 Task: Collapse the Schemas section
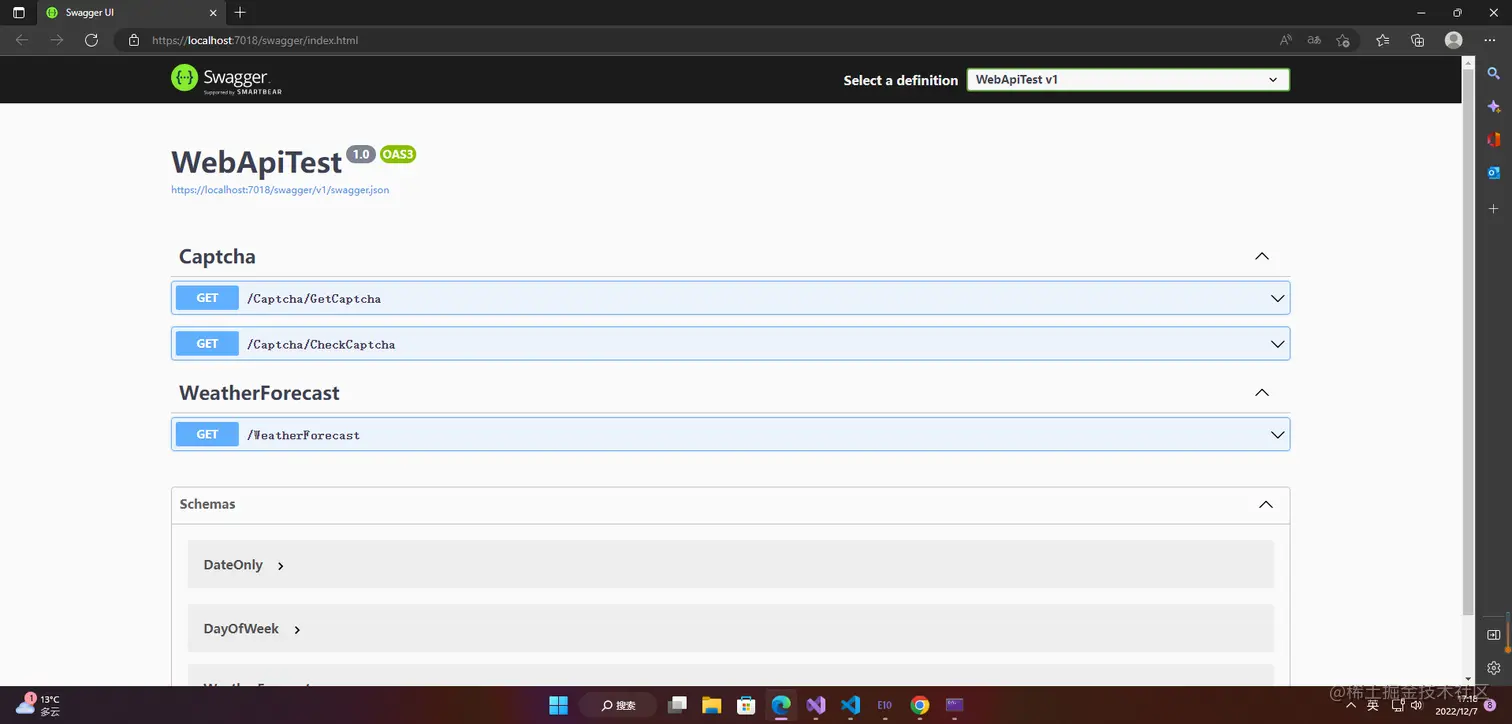(1266, 505)
